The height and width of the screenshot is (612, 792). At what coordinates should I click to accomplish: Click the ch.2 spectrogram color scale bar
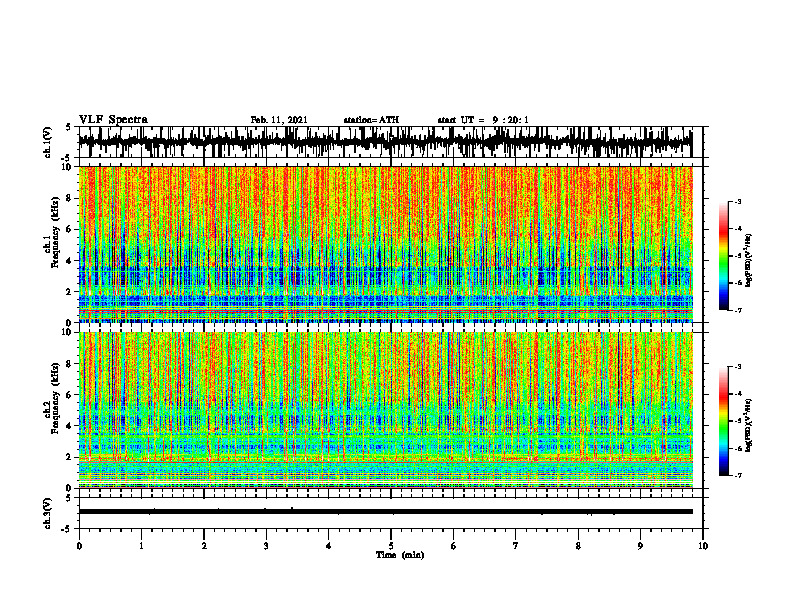coord(724,421)
